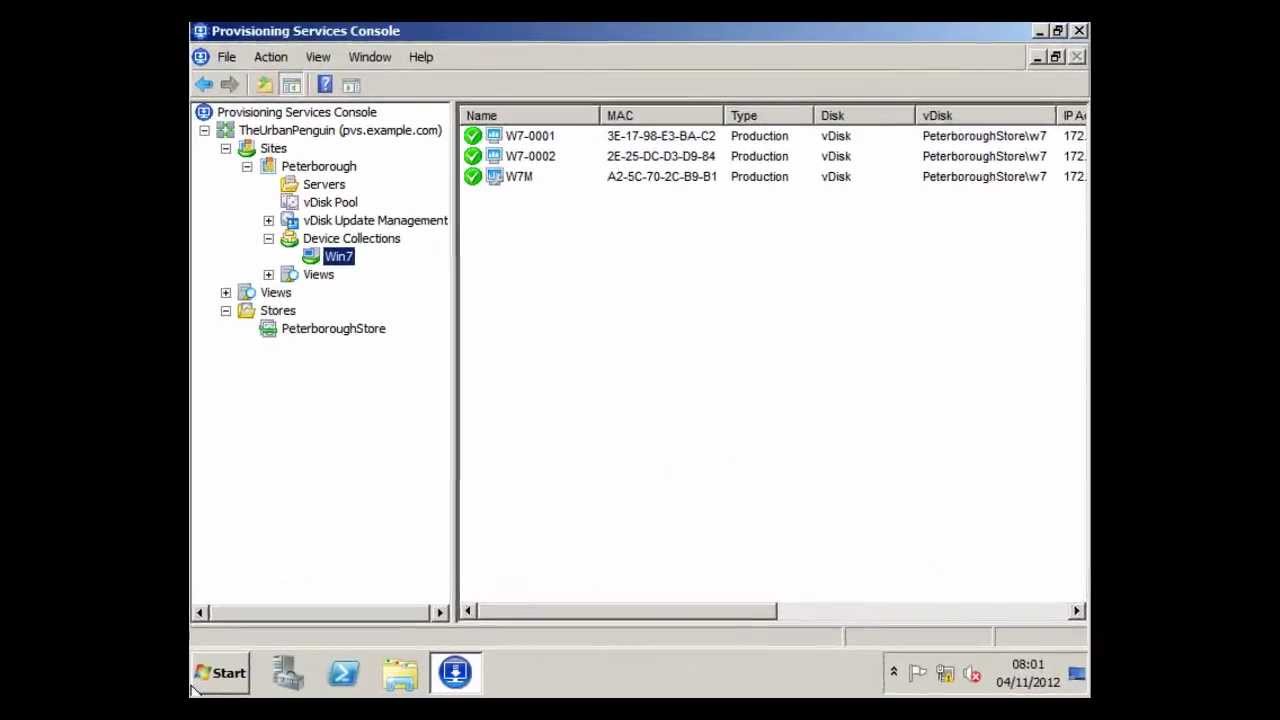Sort by MAC column header

pos(661,116)
